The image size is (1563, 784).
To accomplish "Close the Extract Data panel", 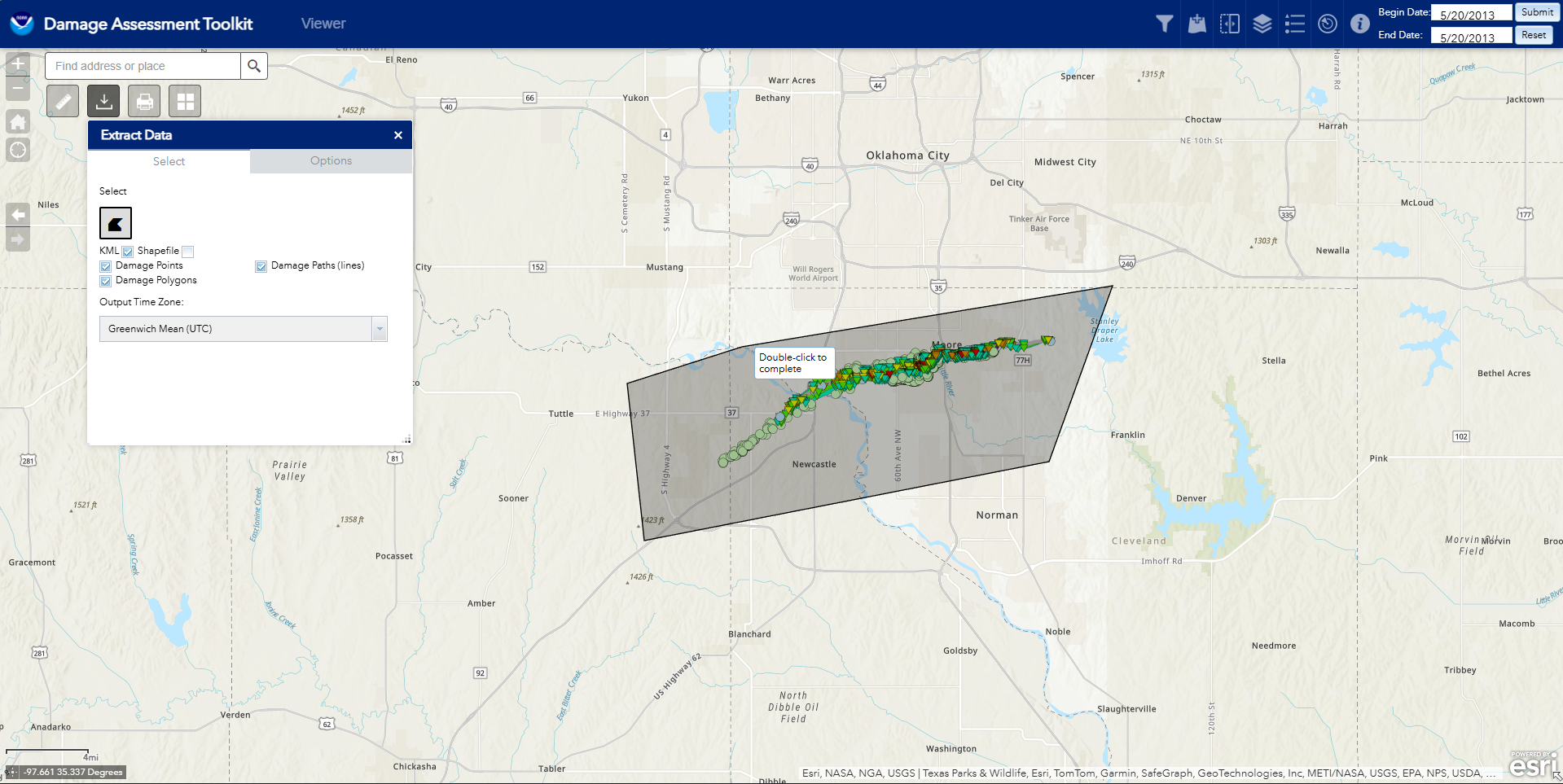I will [x=398, y=135].
